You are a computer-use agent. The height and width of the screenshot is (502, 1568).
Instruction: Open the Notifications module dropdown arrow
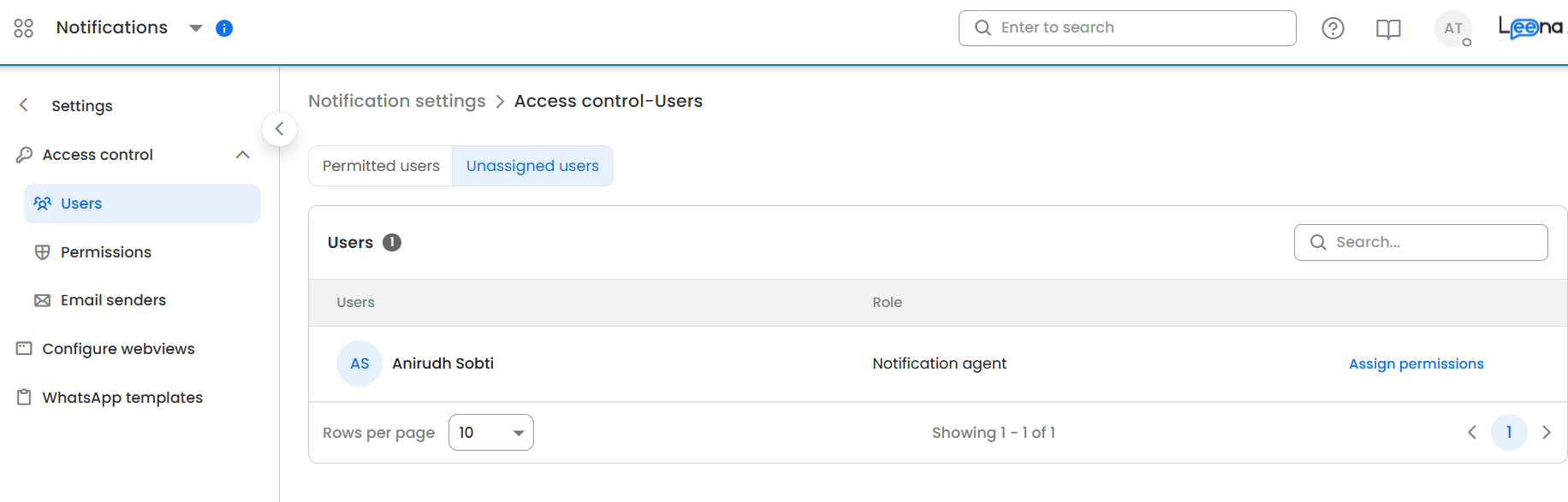196,28
